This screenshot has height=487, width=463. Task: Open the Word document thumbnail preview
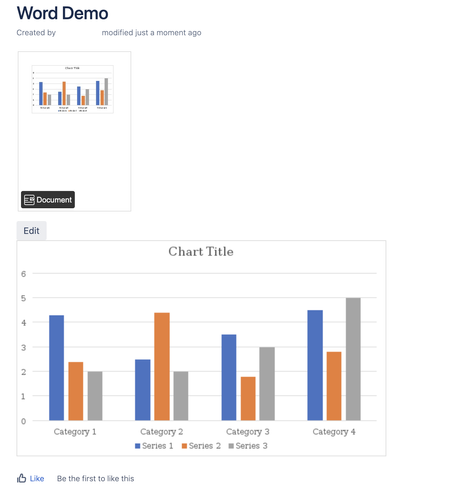pos(74,131)
